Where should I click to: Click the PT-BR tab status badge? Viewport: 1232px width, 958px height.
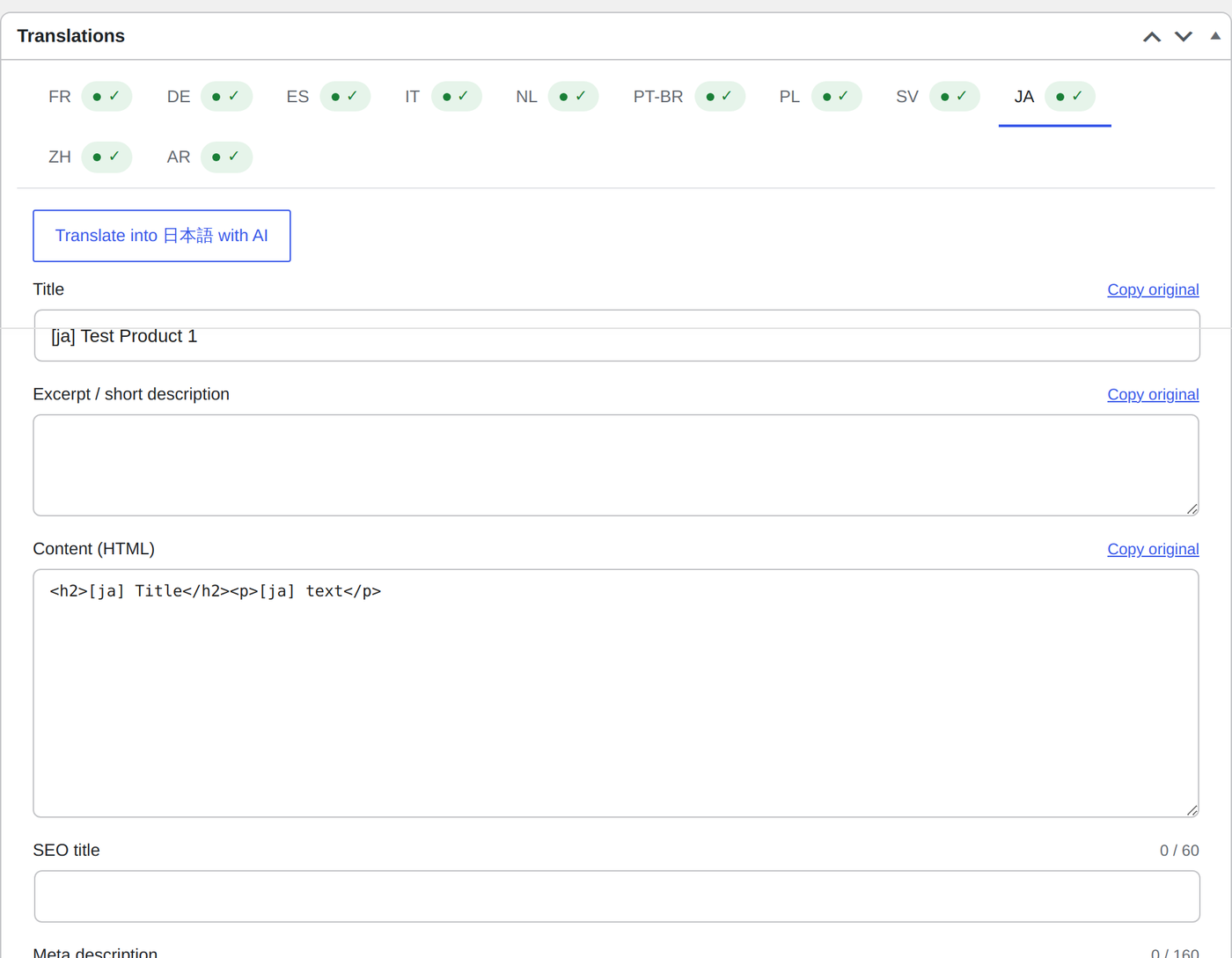(x=720, y=96)
